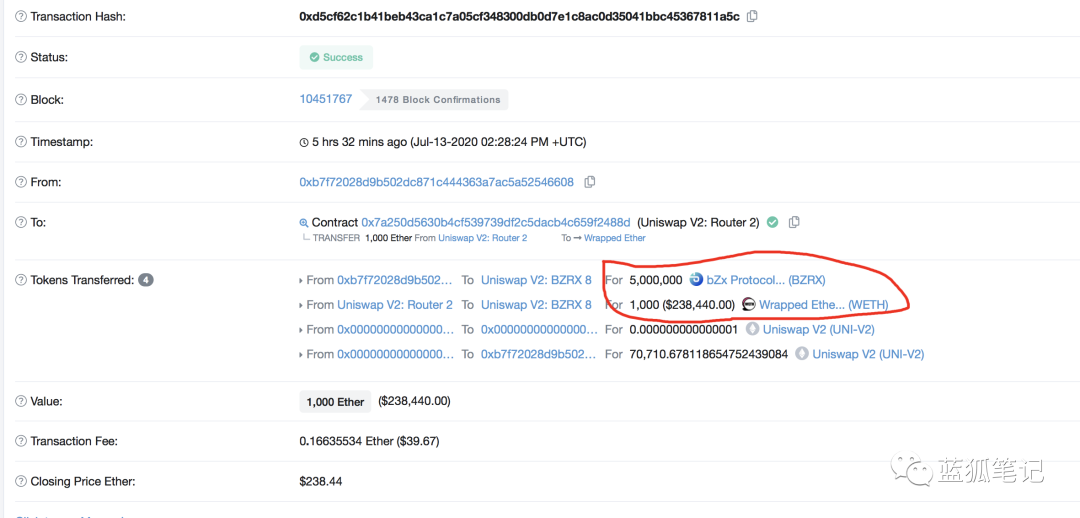
Task: Click the transaction fee 0.16635534 Ether
Action: pyautogui.click(x=369, y=441)
